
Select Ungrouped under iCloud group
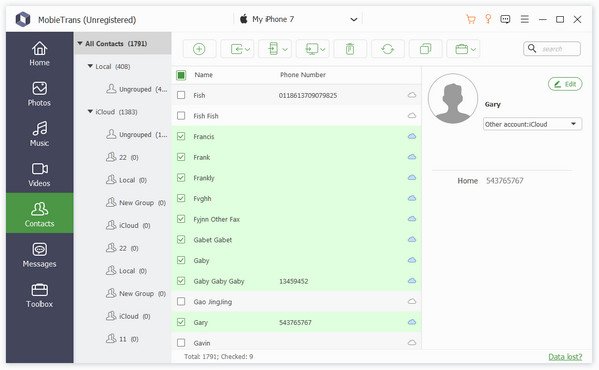point(136,134)
